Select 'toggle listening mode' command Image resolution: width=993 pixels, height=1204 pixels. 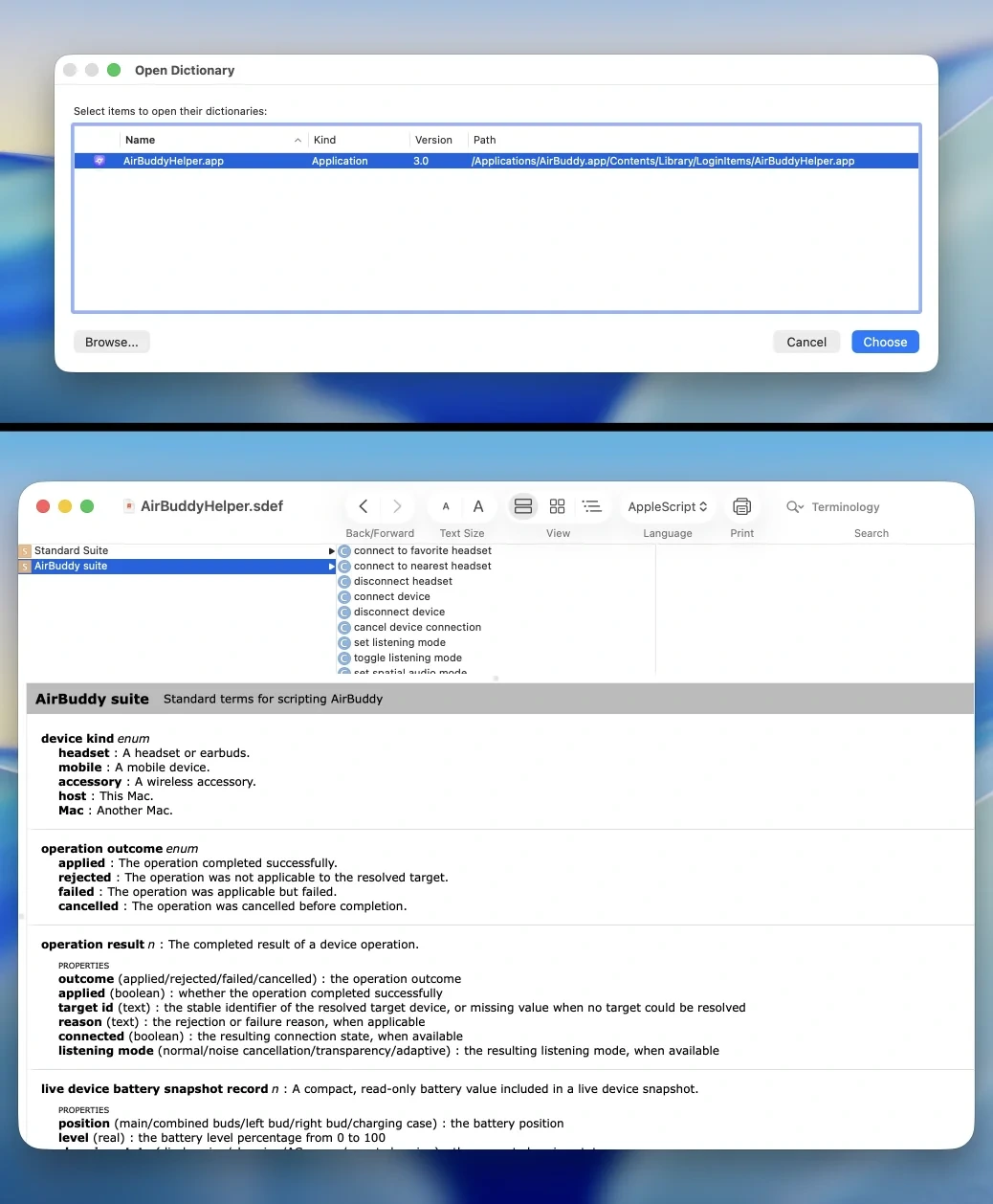(x=408, y=658)
